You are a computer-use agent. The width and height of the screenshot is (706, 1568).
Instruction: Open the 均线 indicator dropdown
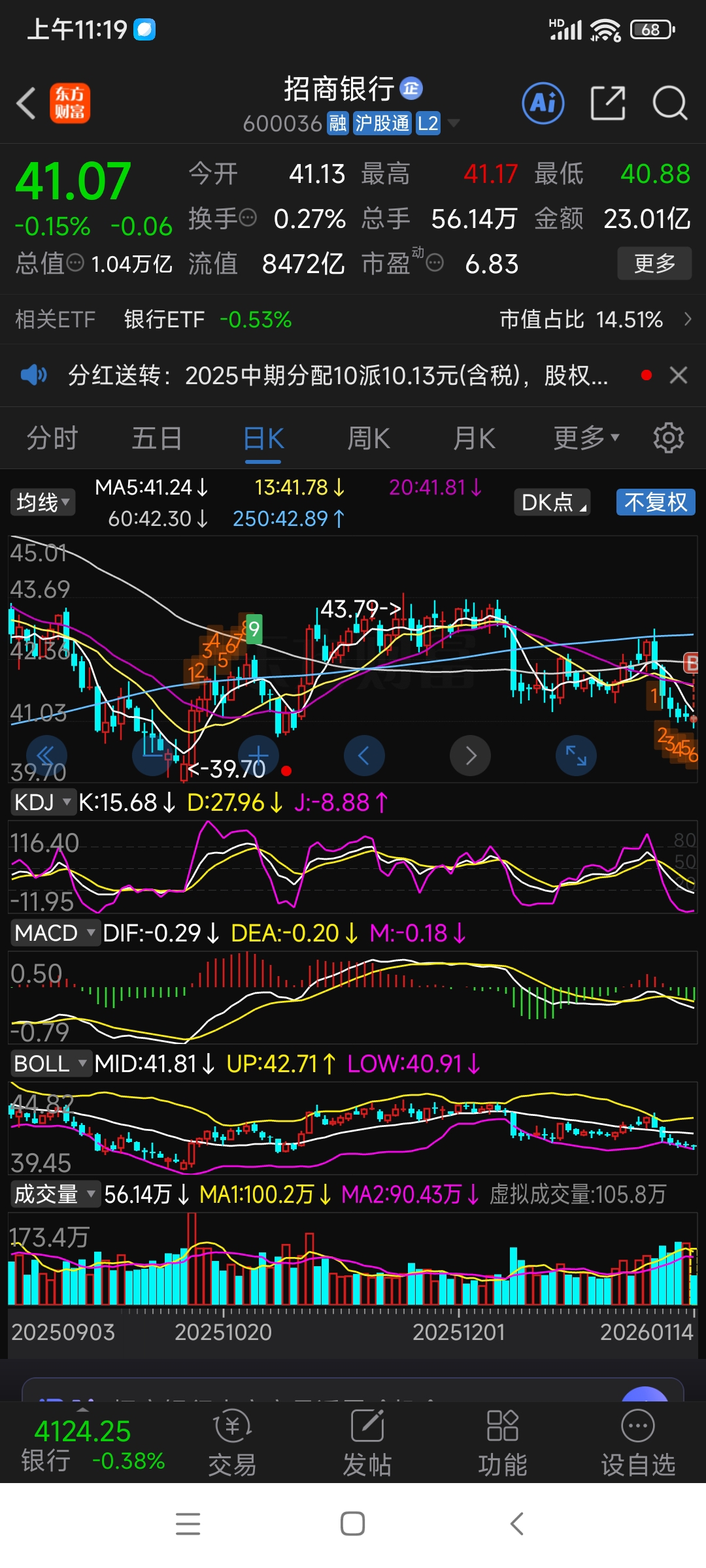point(42,502)
